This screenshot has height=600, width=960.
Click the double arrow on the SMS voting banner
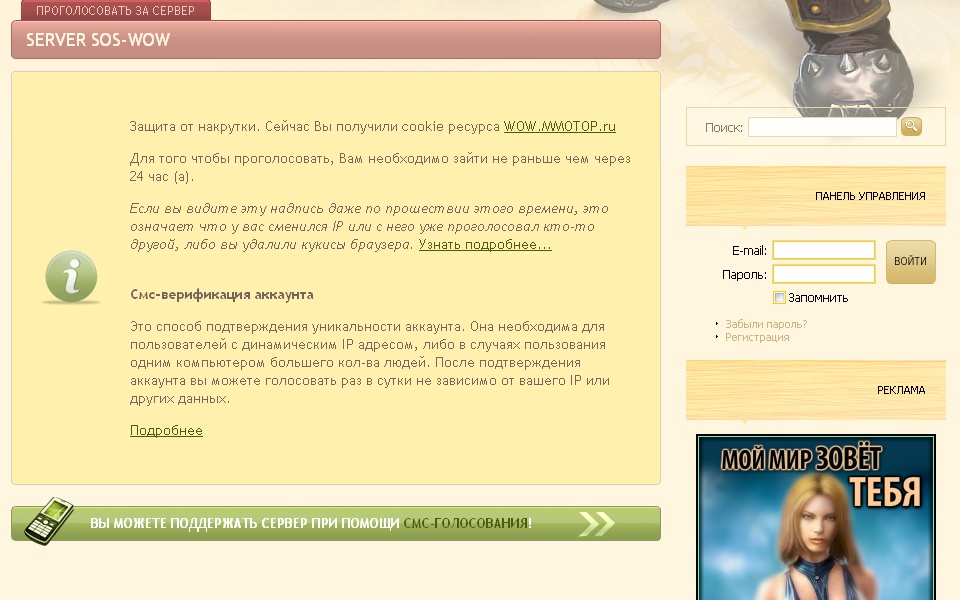point(596,523)
